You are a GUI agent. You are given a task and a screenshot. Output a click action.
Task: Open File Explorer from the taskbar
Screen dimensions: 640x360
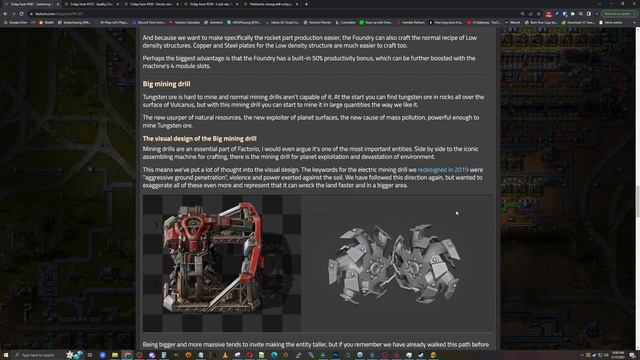(x=115, y=355)
